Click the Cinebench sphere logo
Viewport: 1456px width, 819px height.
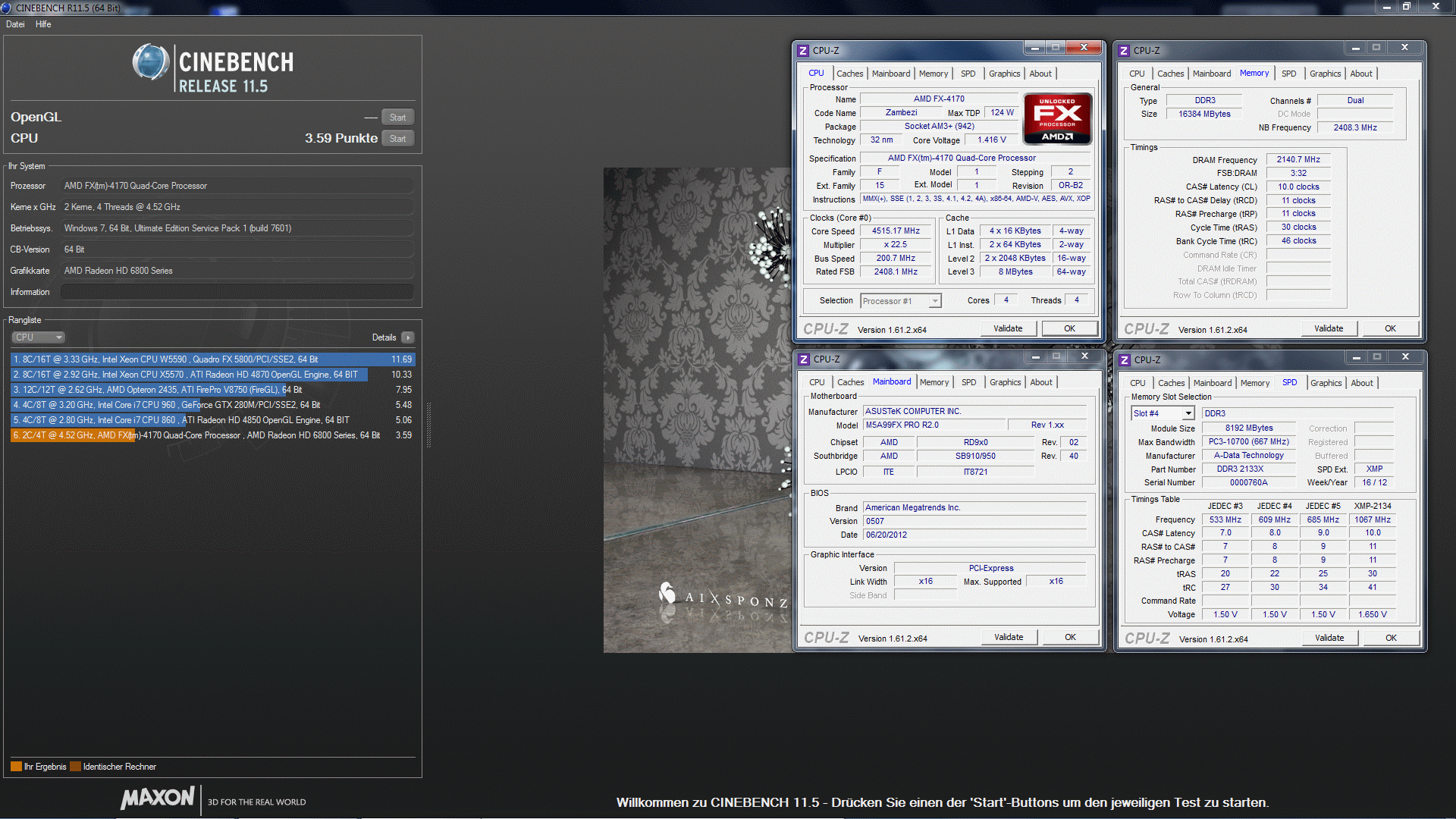(151, 62)
